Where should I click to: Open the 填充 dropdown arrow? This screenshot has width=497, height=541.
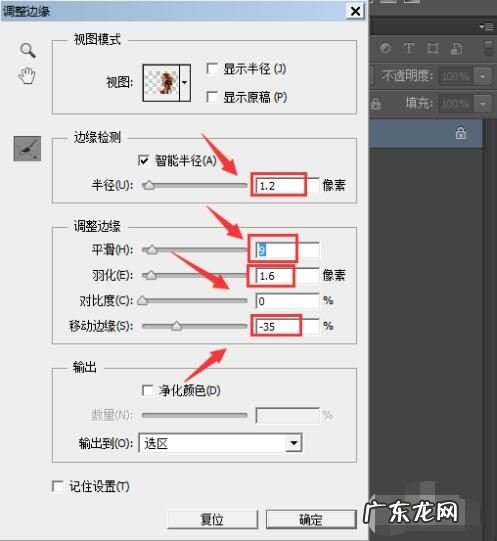483,104
